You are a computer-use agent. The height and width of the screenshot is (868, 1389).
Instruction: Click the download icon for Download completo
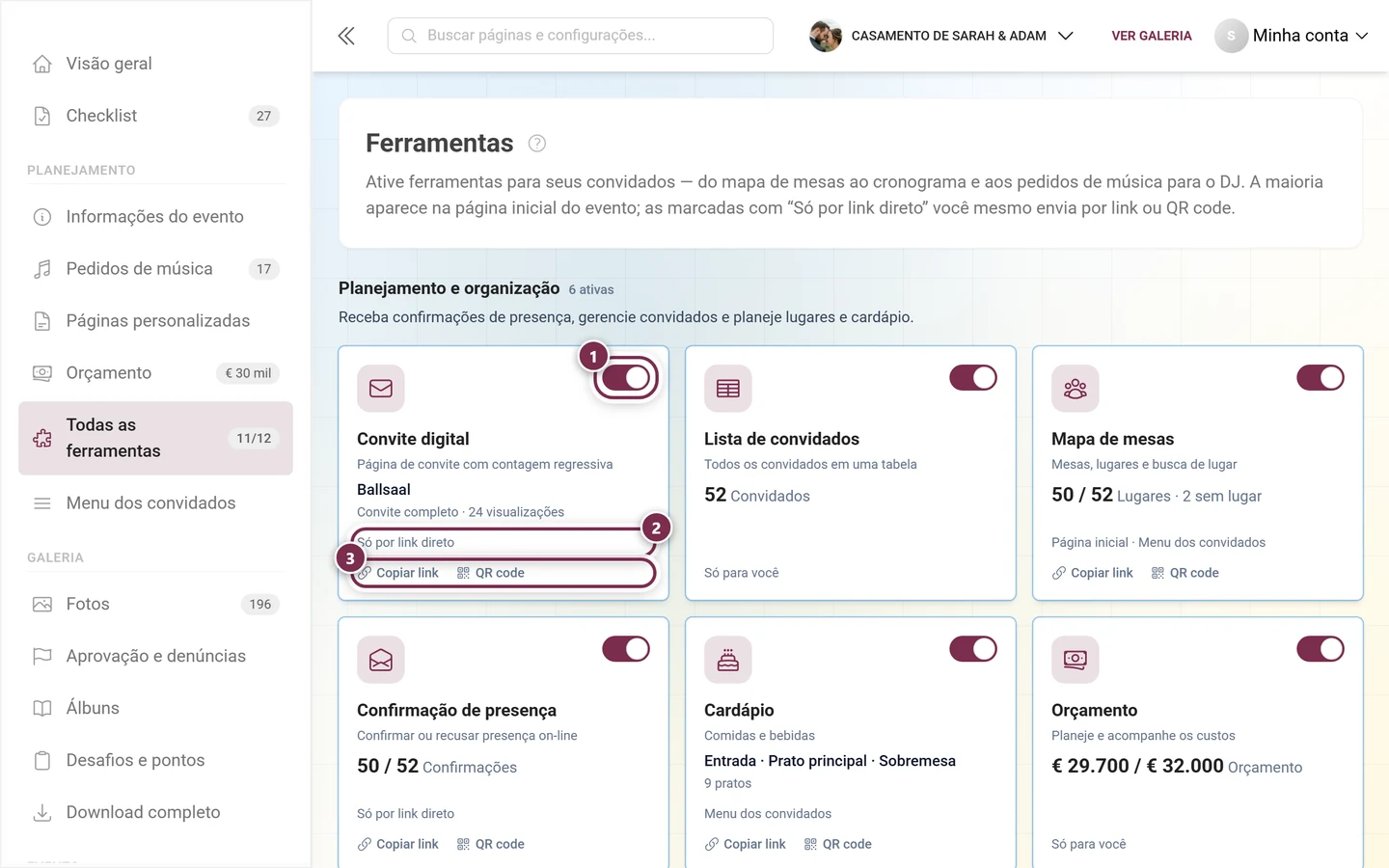point(42,813)
